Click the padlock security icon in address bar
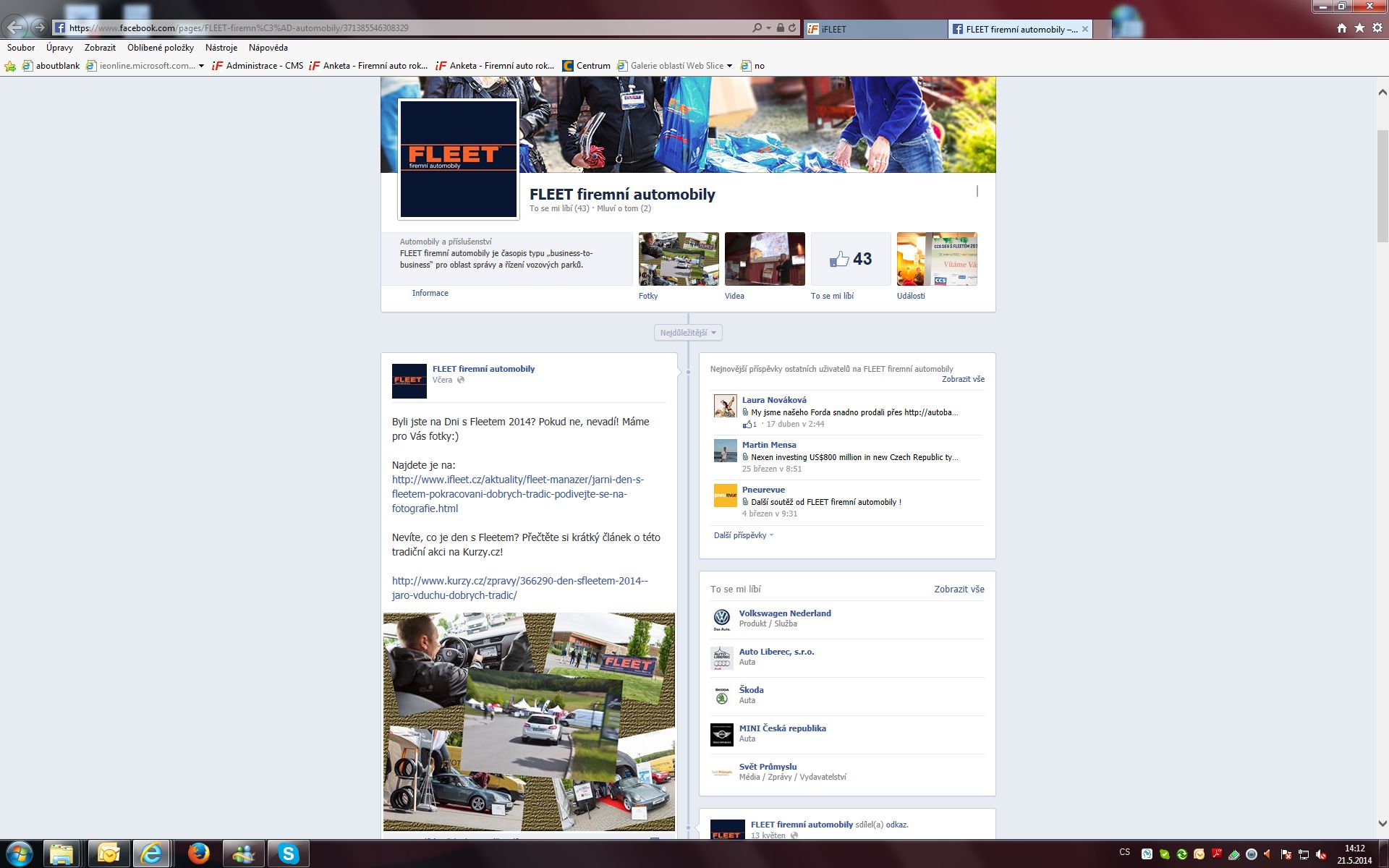Viewport: 1389px width, 868px height. (x=780, y=28)
